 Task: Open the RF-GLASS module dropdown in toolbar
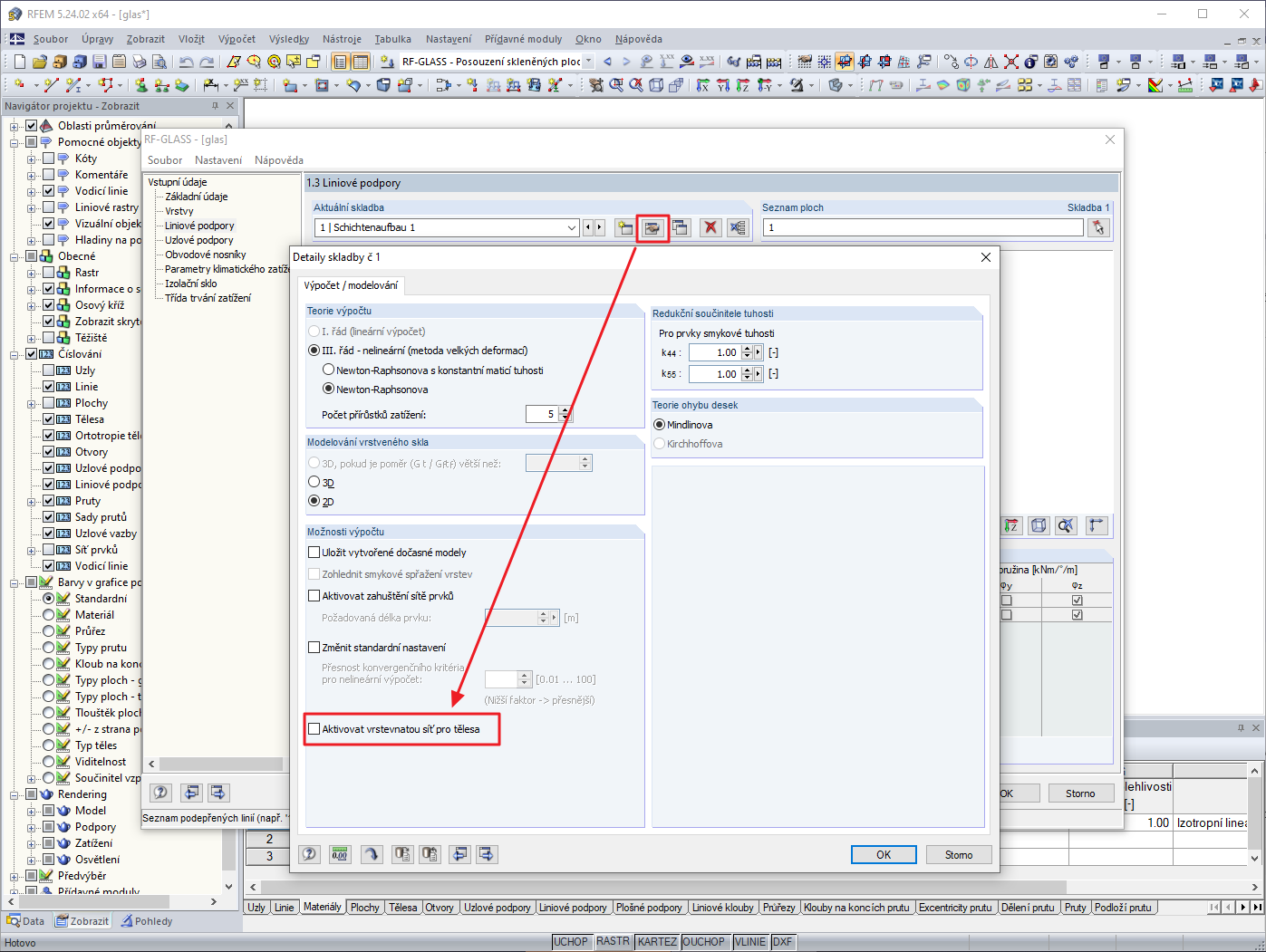(x=588, y=62)
